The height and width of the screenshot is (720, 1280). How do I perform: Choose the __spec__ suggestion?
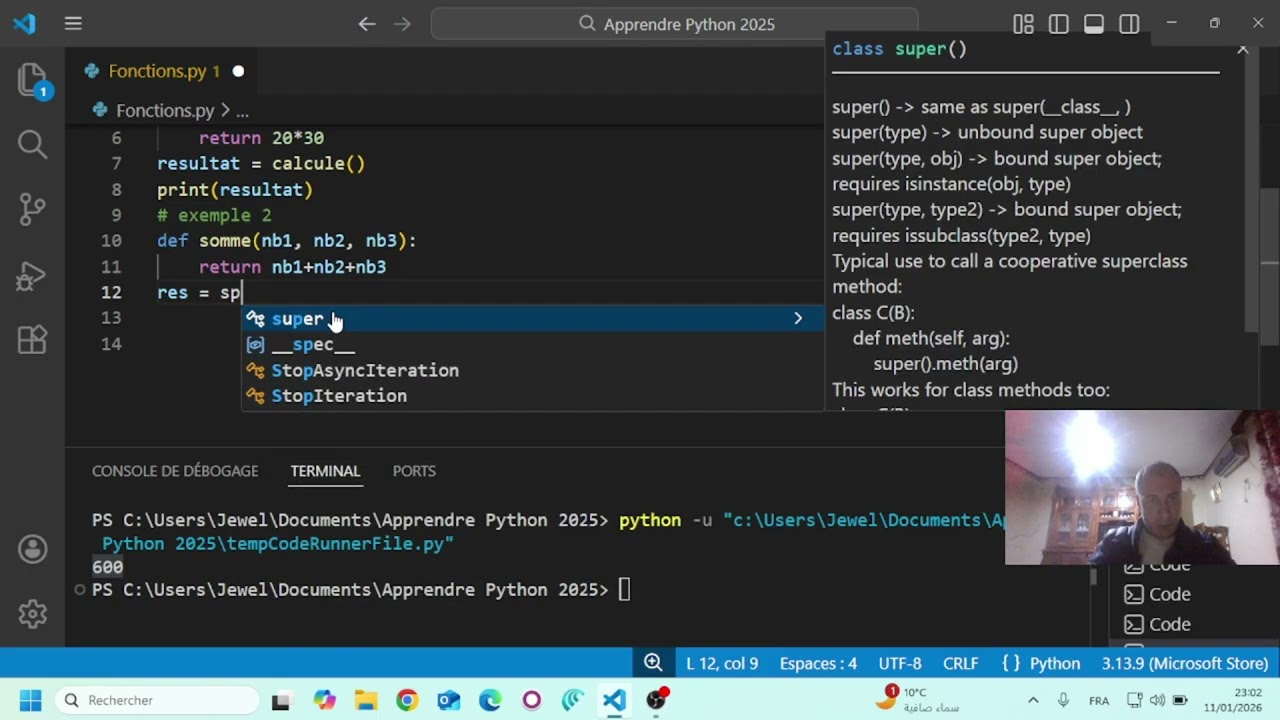click(532, 344)
